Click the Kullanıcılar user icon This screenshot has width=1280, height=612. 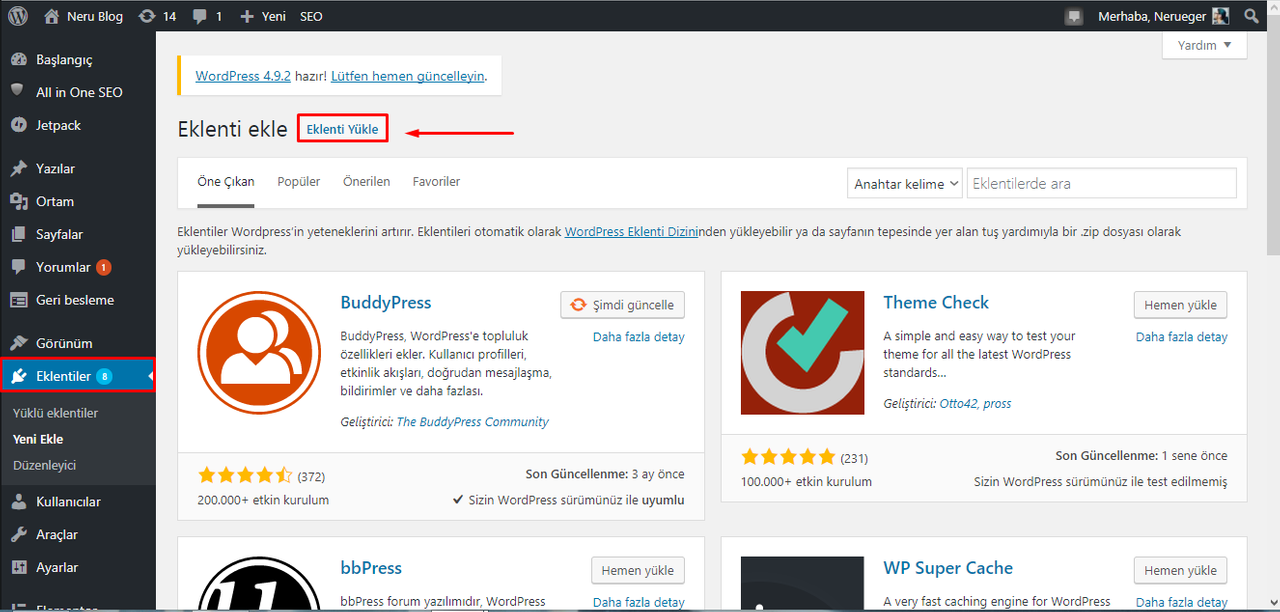coord(18,501)
